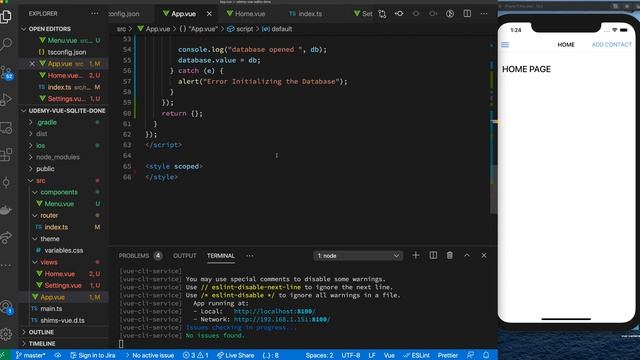Click ESLint in the status bar
Image resolution: width=640 pixels, height=360 pixels.
point(416,355)
